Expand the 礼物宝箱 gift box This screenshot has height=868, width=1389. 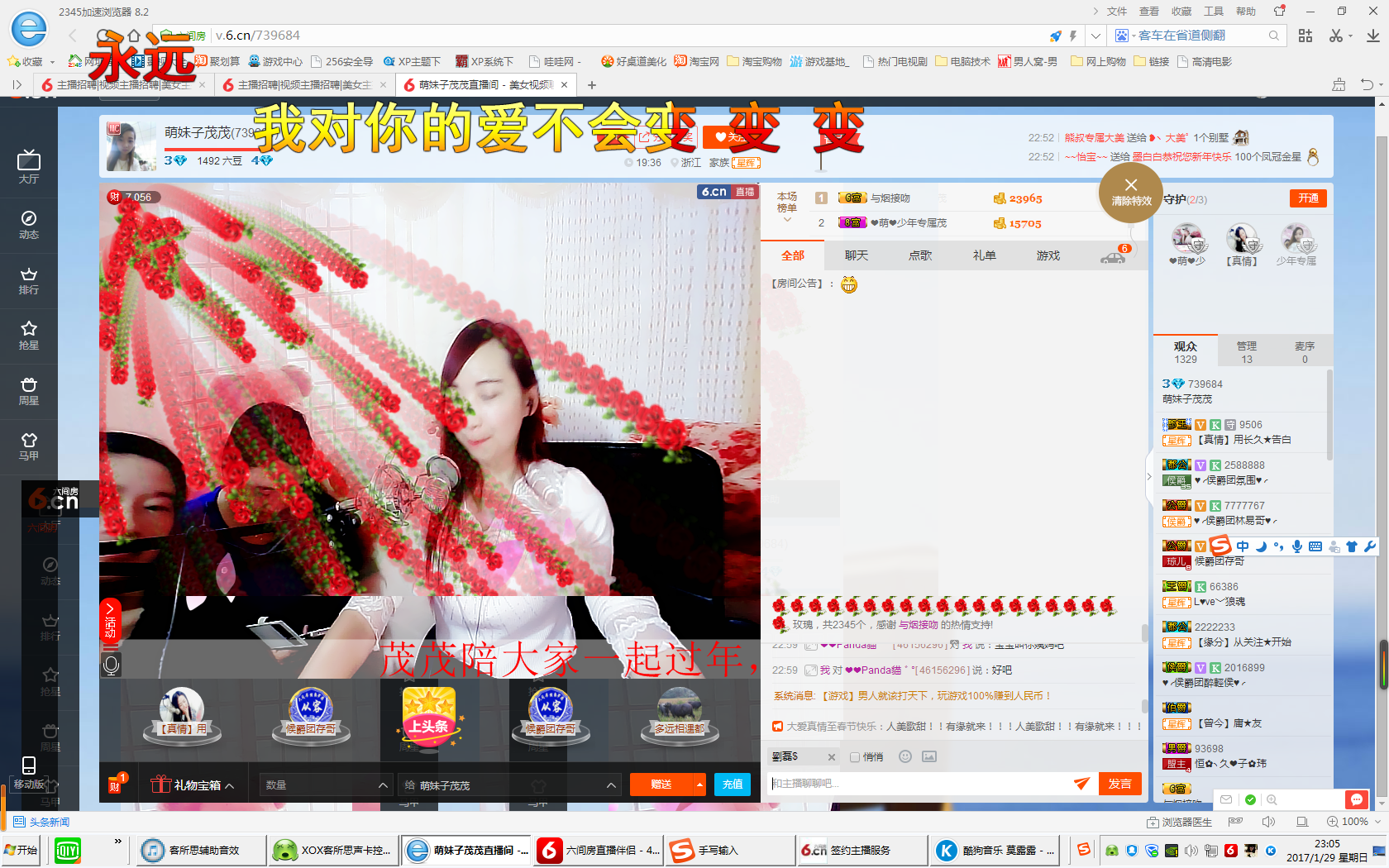point(192,785)
